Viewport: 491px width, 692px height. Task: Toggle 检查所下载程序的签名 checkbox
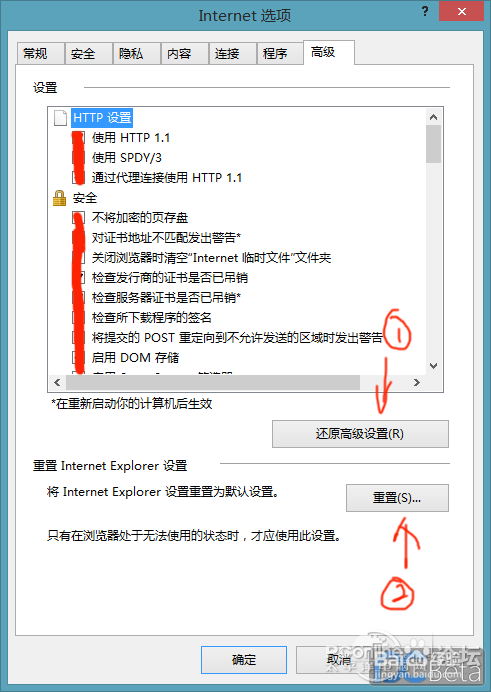tap(79, 317)
